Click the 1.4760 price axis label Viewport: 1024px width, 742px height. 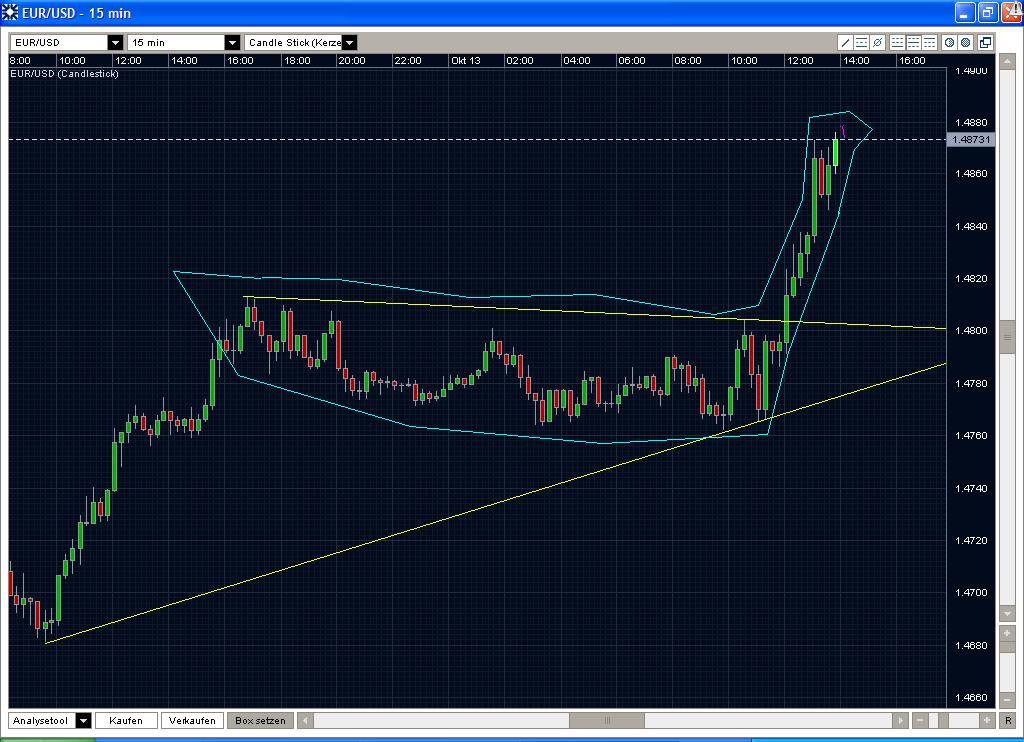pos(971,436)
